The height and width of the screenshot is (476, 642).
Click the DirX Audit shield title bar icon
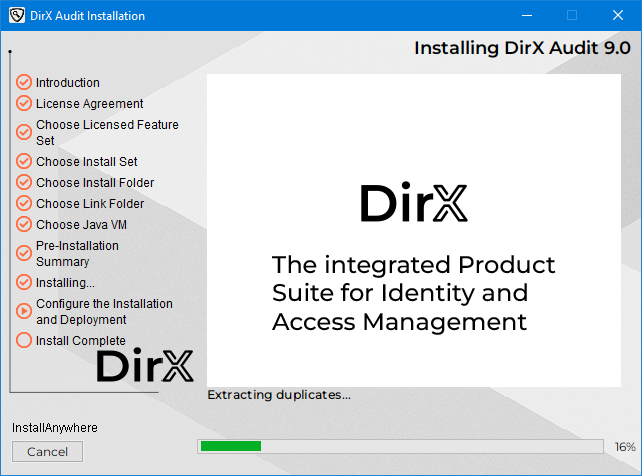(x=16, y=15)
